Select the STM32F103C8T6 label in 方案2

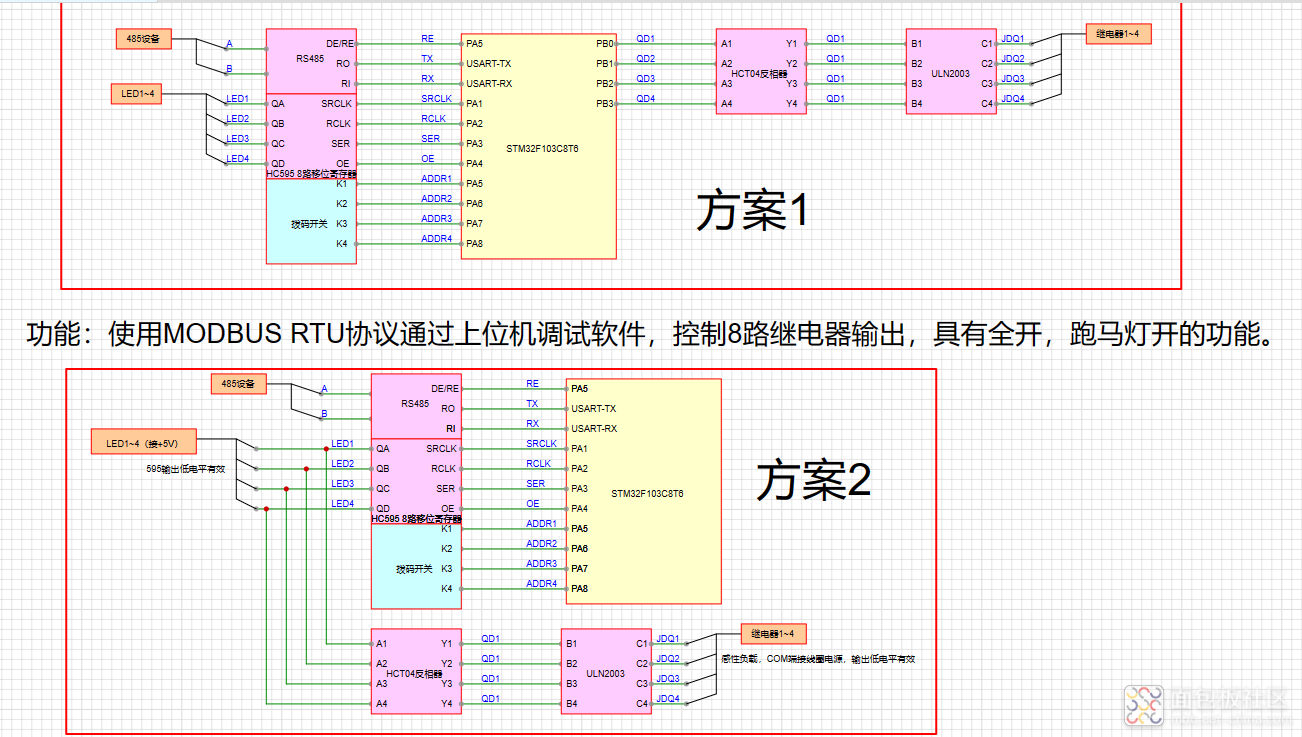(x=648, y=493)
